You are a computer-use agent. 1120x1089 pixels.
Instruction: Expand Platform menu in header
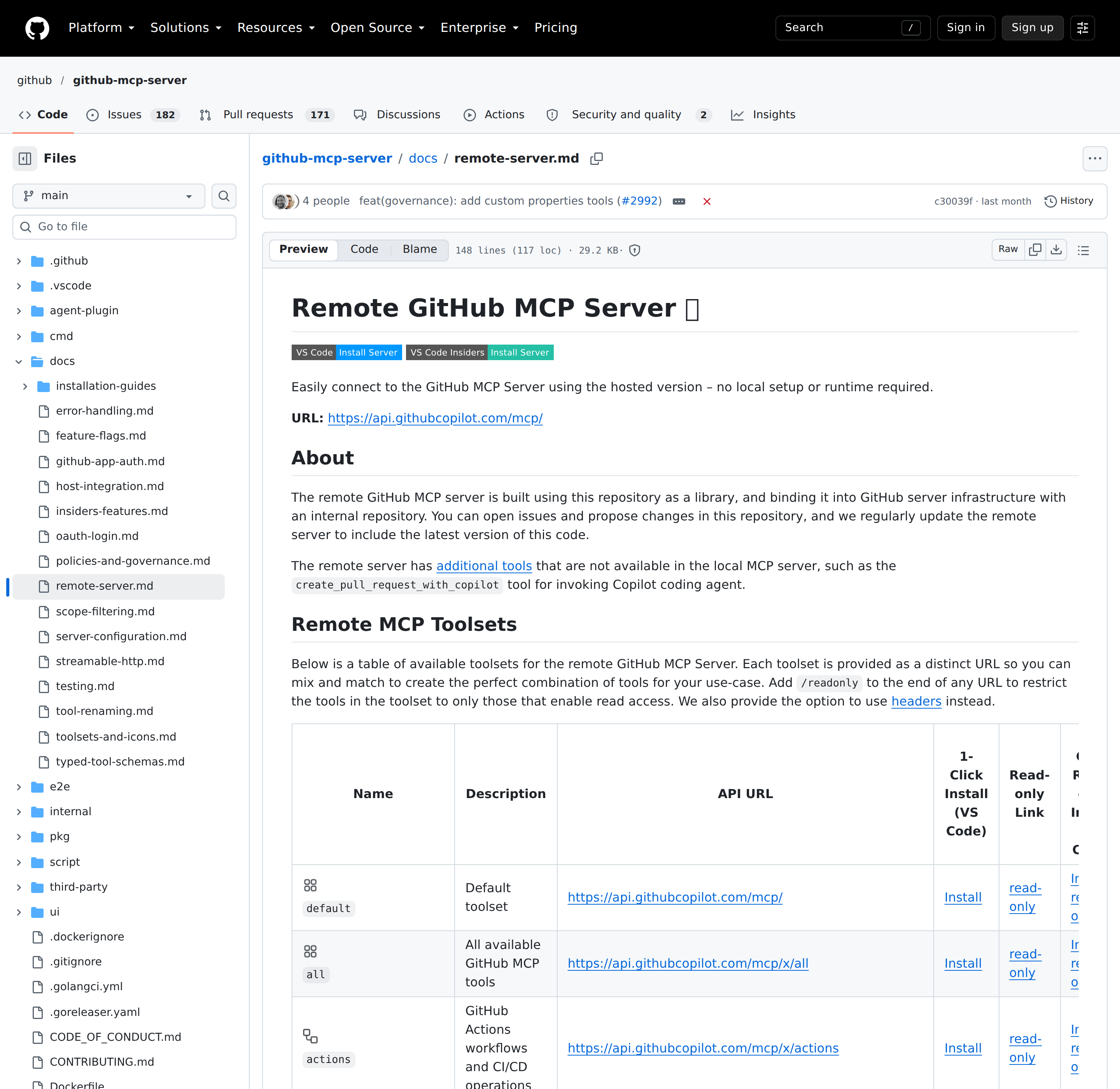[101, 28]
